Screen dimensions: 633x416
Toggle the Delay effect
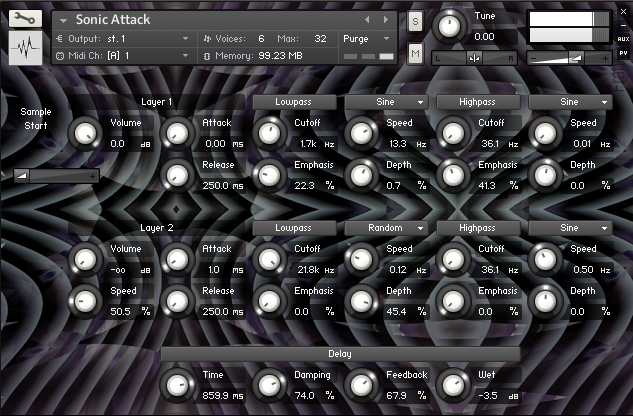340,354
